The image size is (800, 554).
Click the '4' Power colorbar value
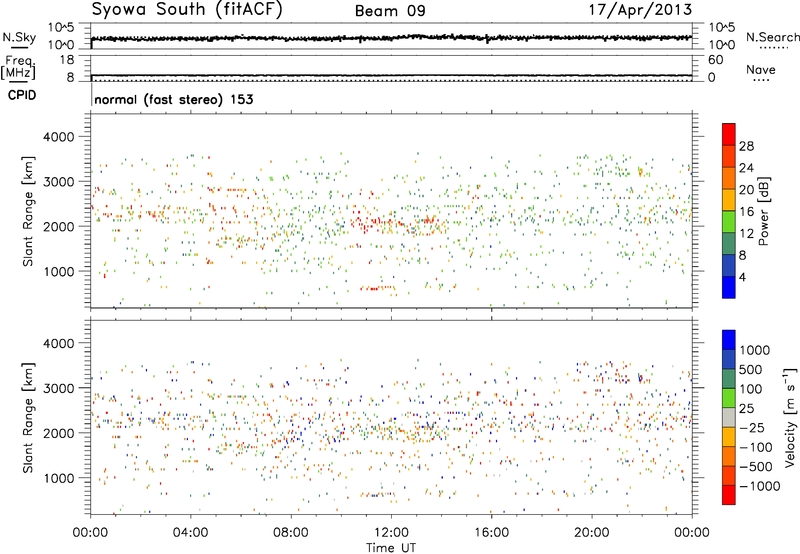(x=742, y=277)
